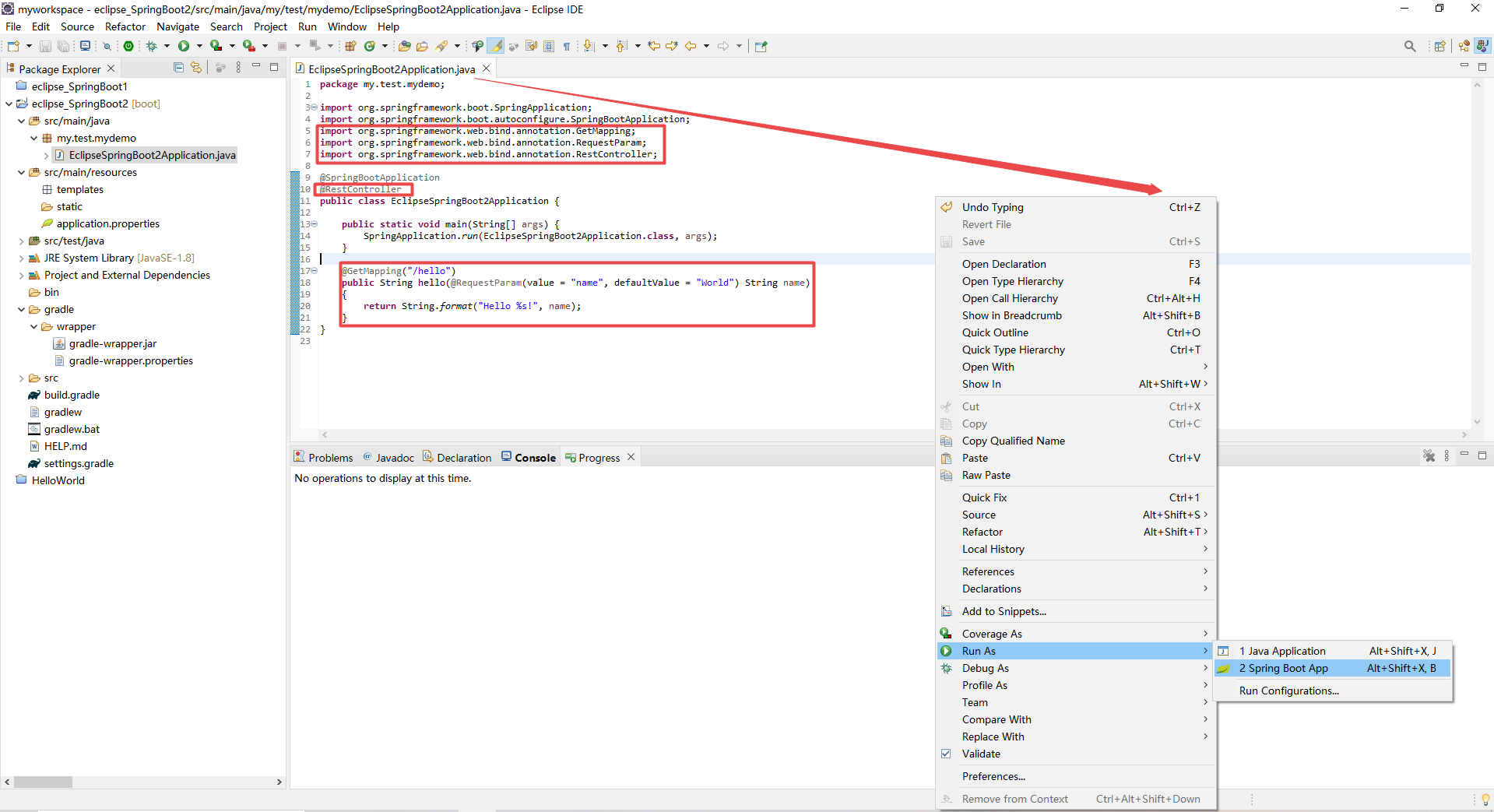The width and height of the screenshot is (1494, 812).
Task: Open the Refactor menu
Action: tap(125, 26)
